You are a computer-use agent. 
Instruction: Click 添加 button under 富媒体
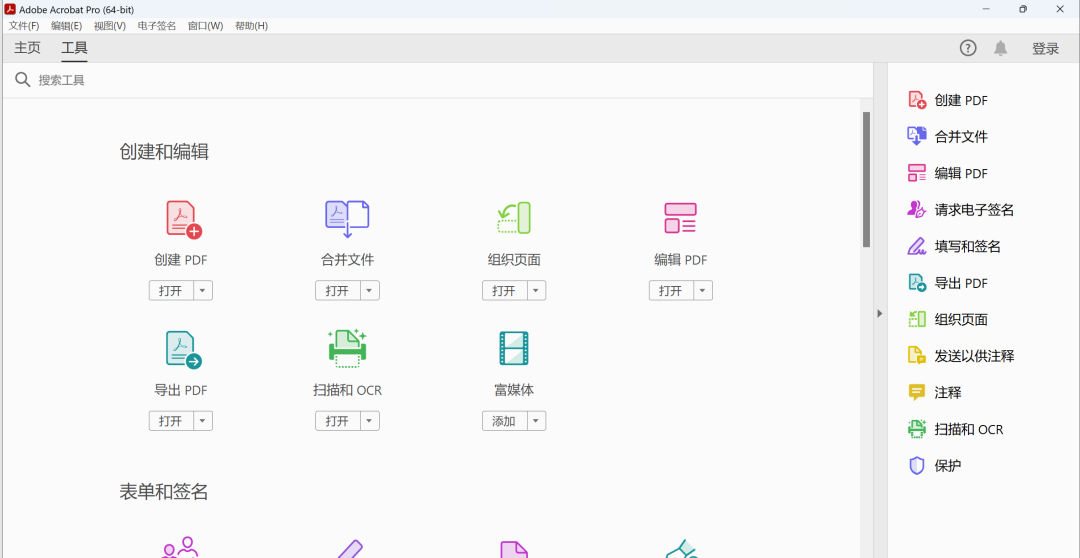(505, 421)
